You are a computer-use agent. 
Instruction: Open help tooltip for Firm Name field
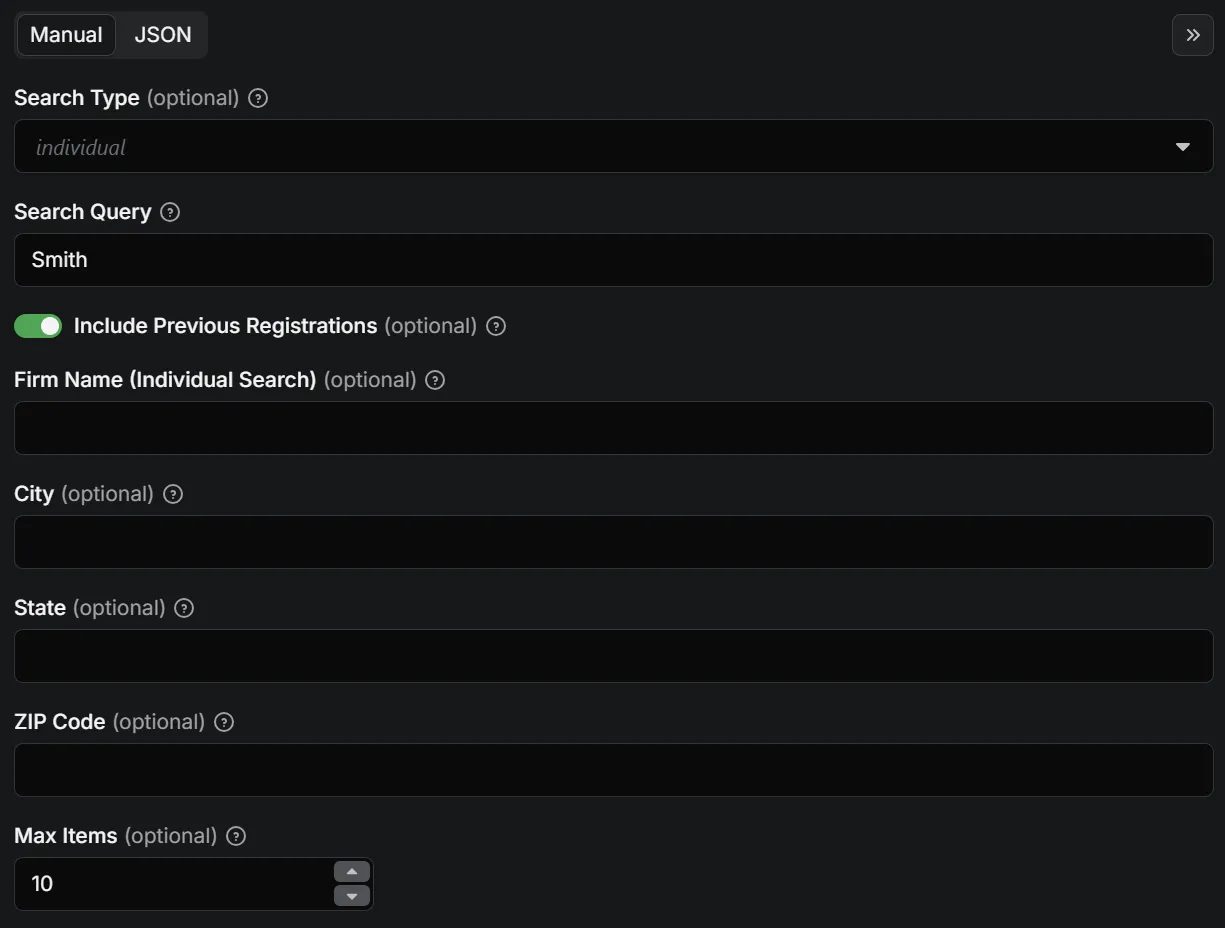pyautogui.click(x=435, y=380)
